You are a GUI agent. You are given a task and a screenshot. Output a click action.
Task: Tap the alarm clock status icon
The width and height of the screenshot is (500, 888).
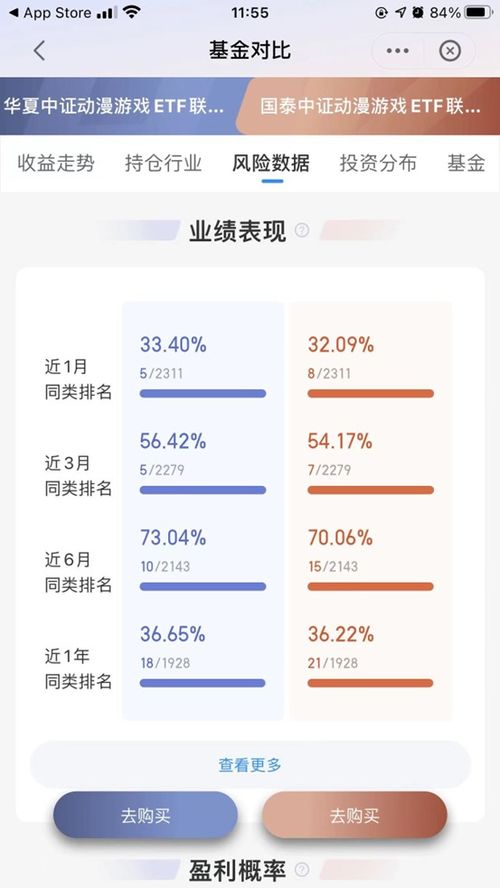[x=418, y=12]
